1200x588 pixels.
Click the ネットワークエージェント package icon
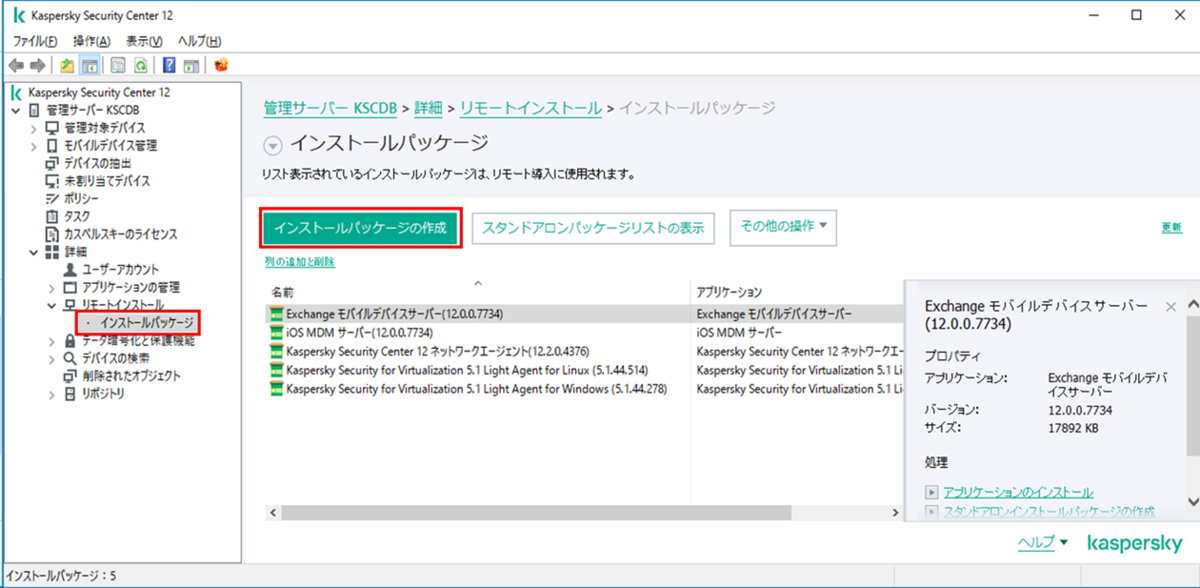pos(276,351)
